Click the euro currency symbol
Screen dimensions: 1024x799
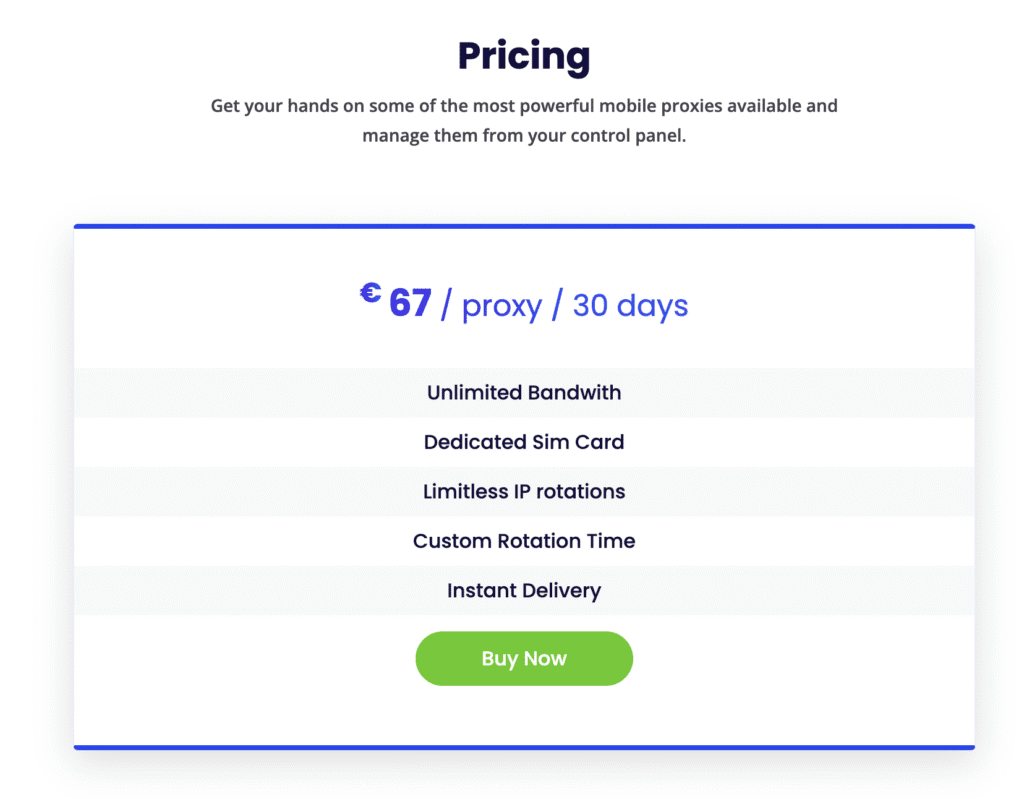(x=371, y=293)
